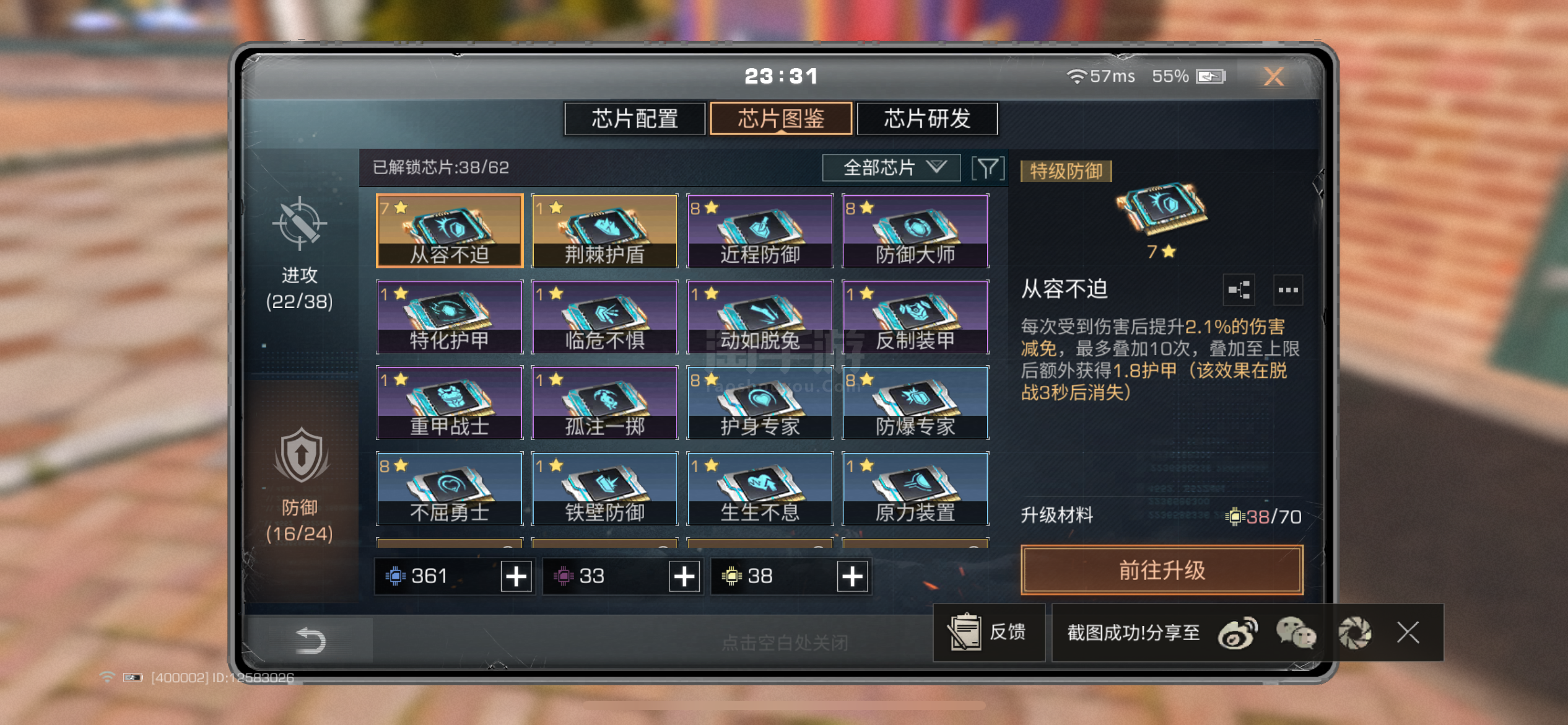Screen dimensions: 1568x725
Task: Expand the 全部芯片 dropdown
Action: (x=891, y=167)
